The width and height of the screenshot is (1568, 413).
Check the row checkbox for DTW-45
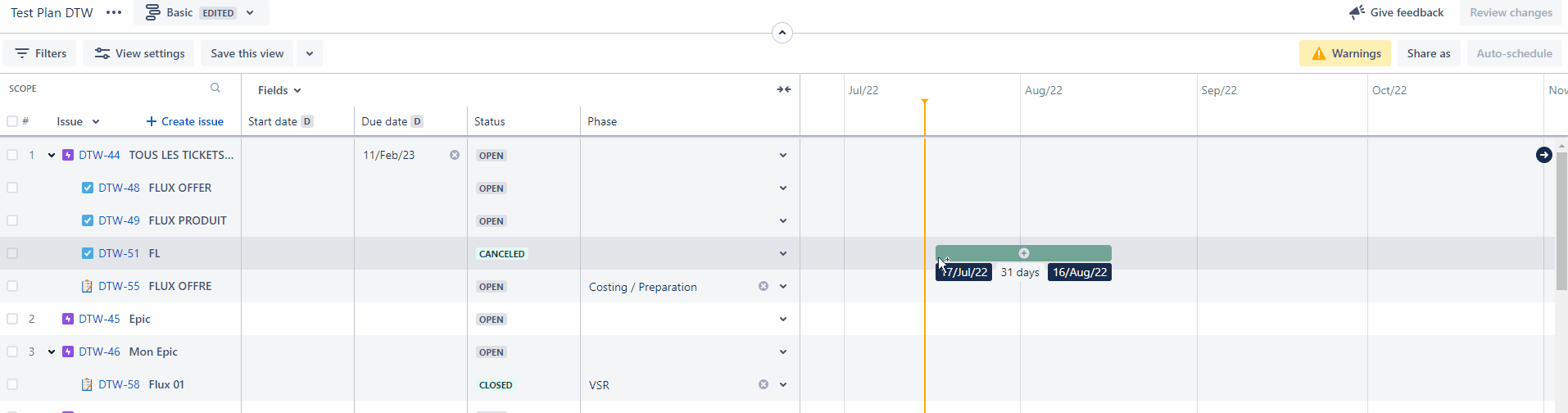[x=12, y=319]
